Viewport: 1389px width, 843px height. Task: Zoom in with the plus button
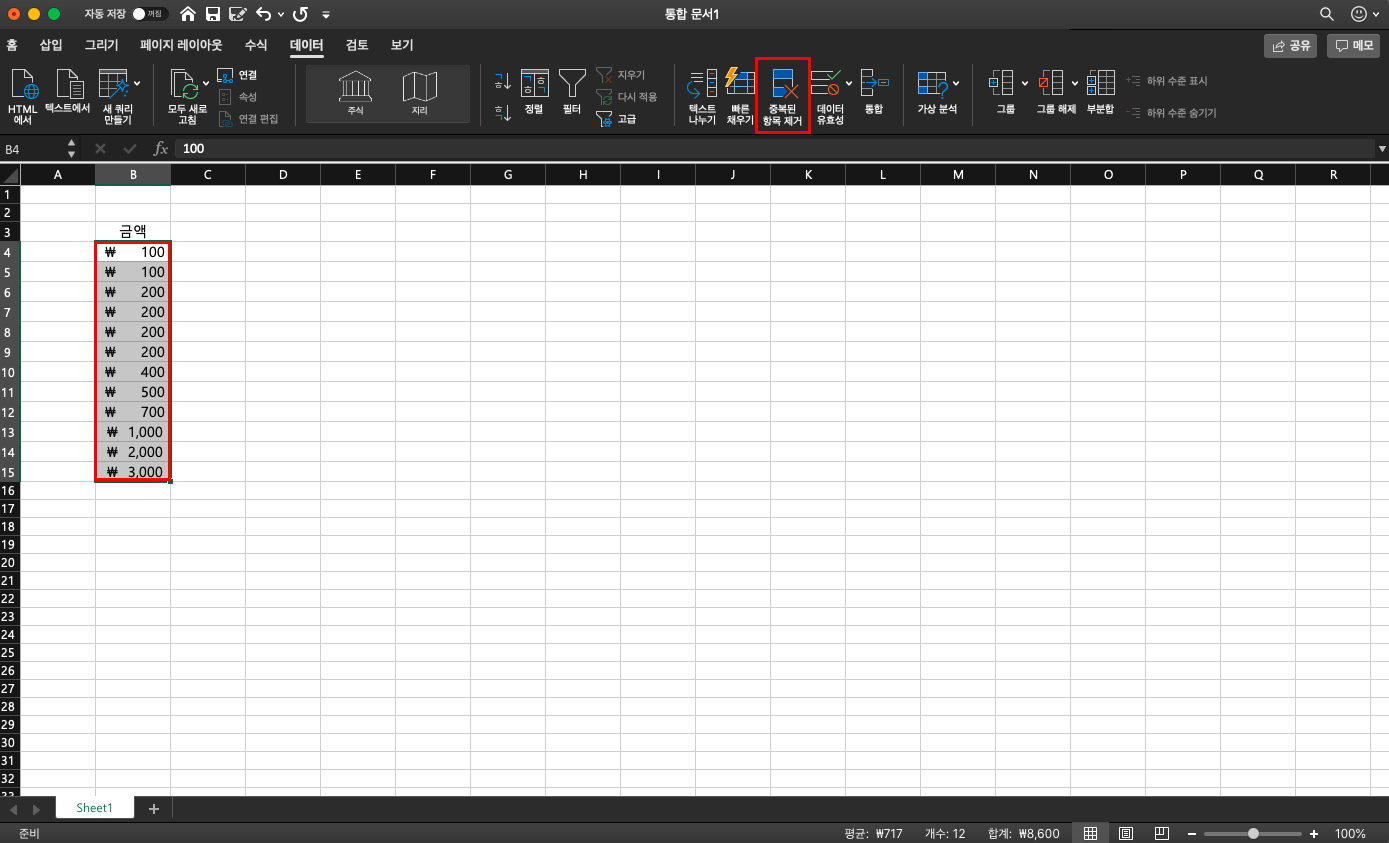pos(1314,833)
